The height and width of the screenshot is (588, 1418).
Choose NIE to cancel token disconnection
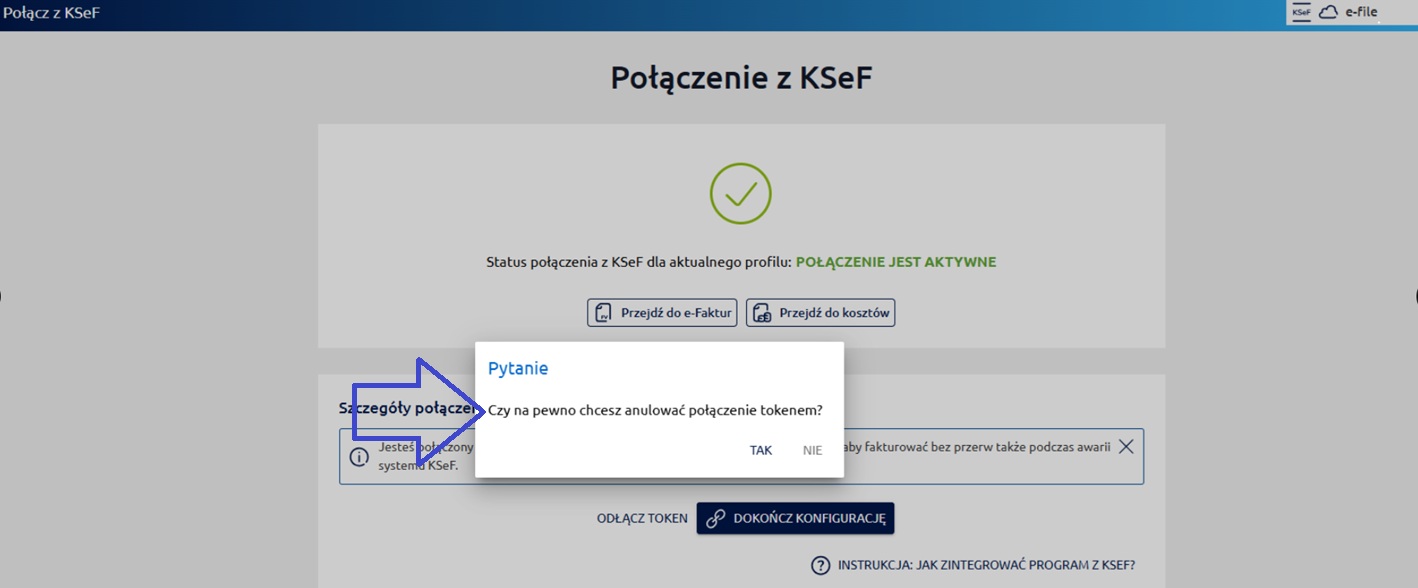[x=812, y=450]
